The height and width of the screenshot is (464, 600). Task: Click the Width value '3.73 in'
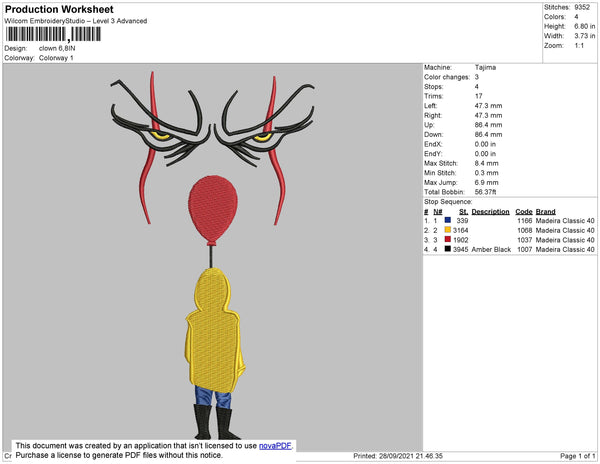click(x=584, y=36)
